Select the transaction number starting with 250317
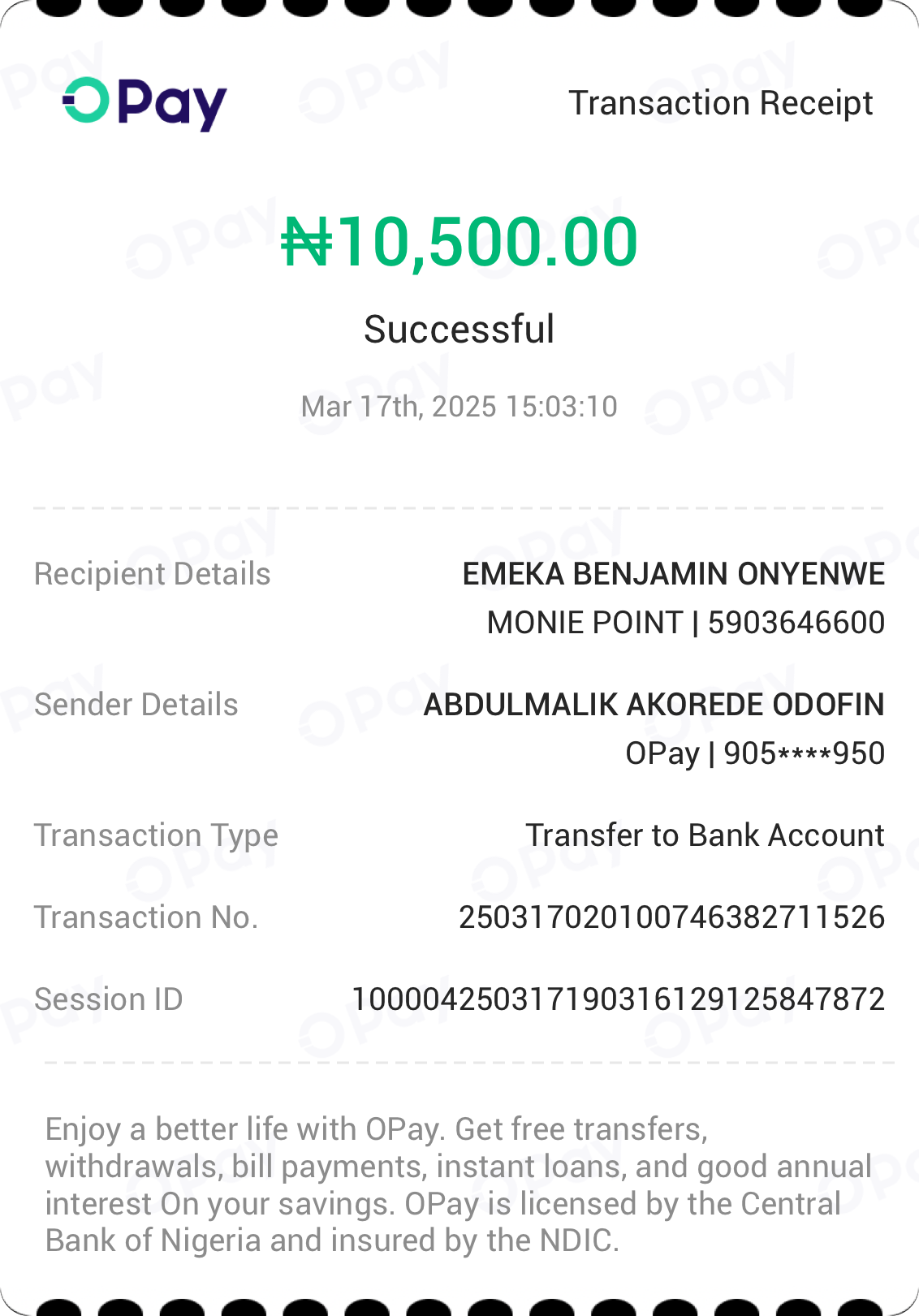 (x=671, y=917)
